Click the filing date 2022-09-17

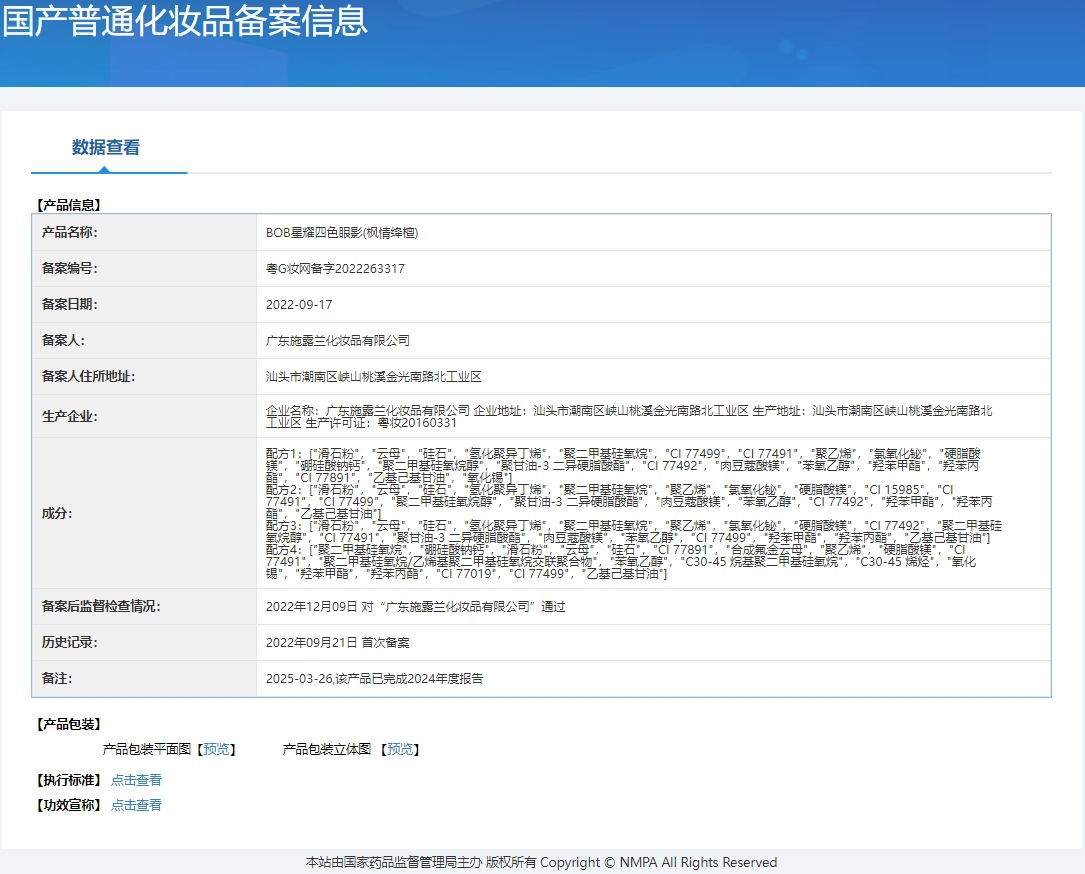pos(299,304)
